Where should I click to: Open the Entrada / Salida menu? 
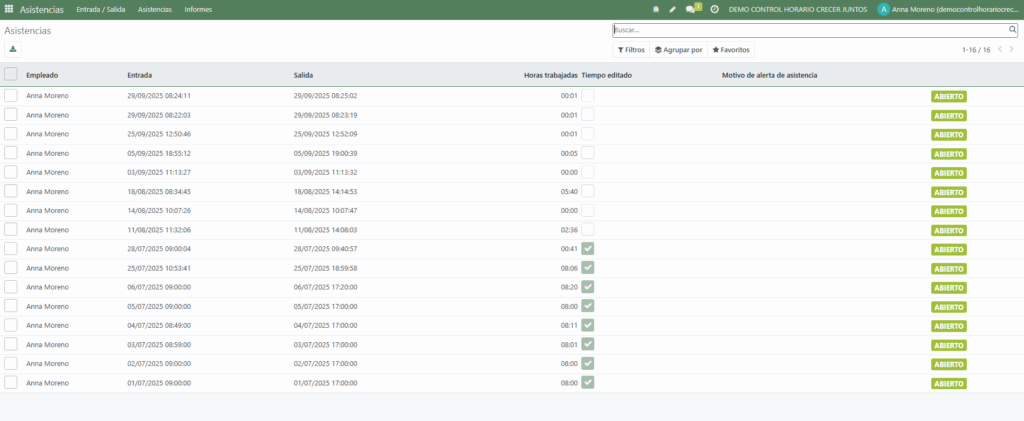(101, 9)
